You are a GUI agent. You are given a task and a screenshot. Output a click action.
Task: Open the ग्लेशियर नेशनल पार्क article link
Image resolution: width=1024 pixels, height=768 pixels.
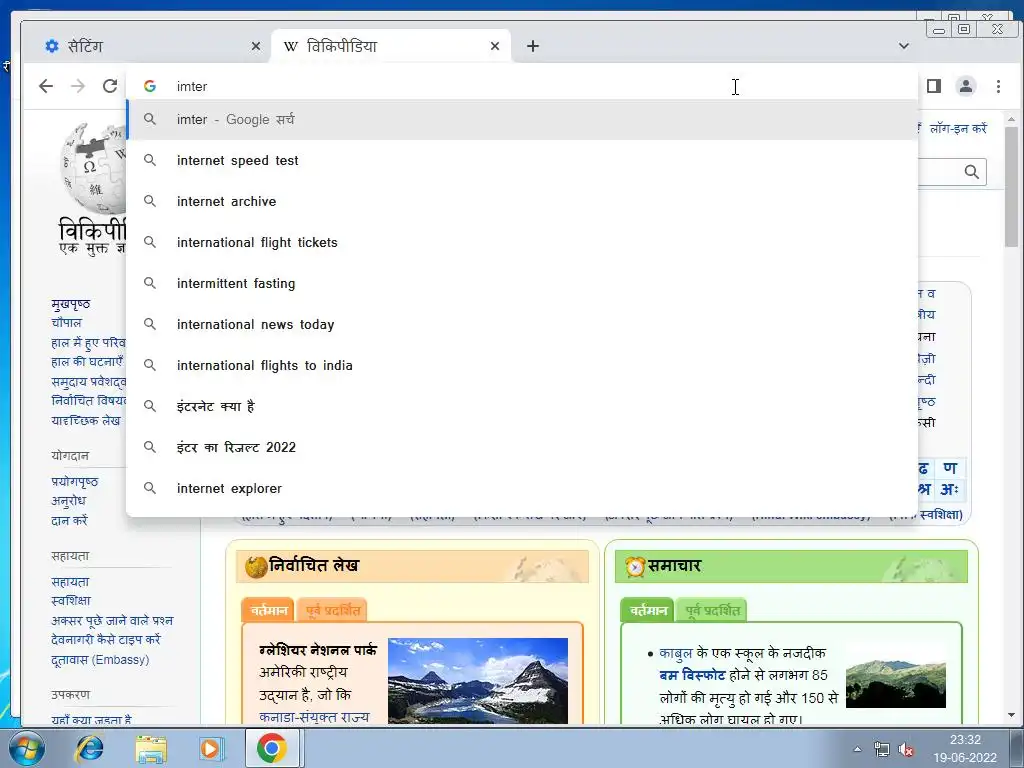coord(317,650)
